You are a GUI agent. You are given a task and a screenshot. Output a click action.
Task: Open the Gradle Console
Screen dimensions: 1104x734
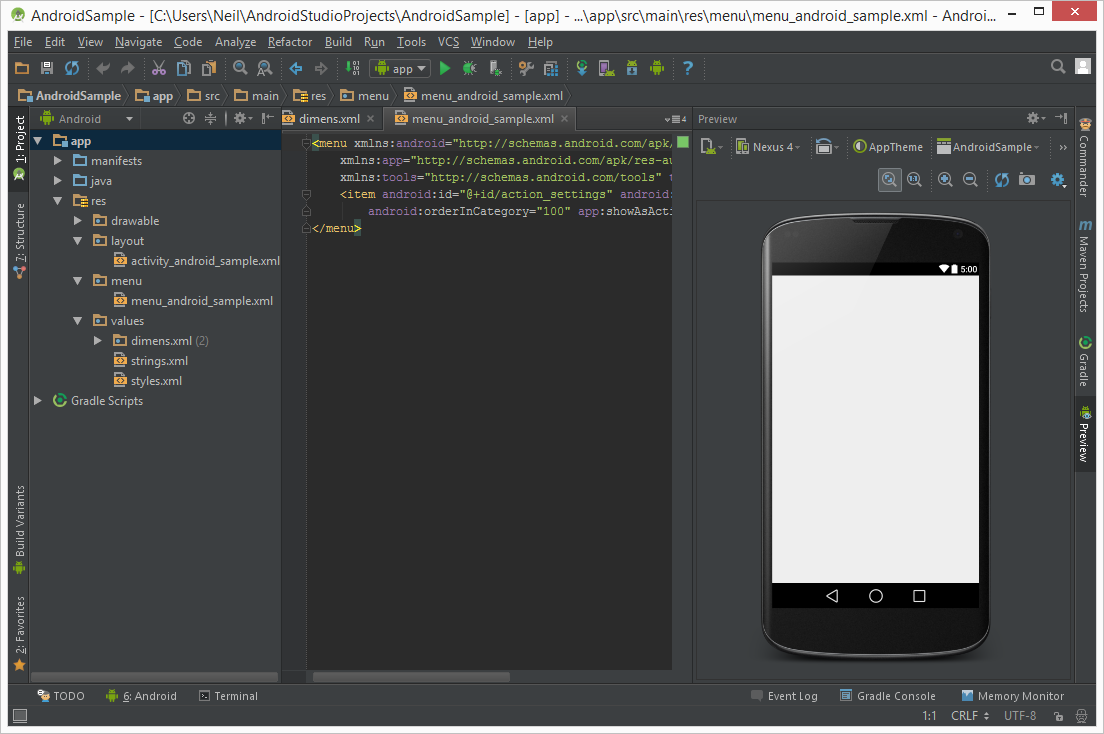pyautogui.click(x=895, y=695)
